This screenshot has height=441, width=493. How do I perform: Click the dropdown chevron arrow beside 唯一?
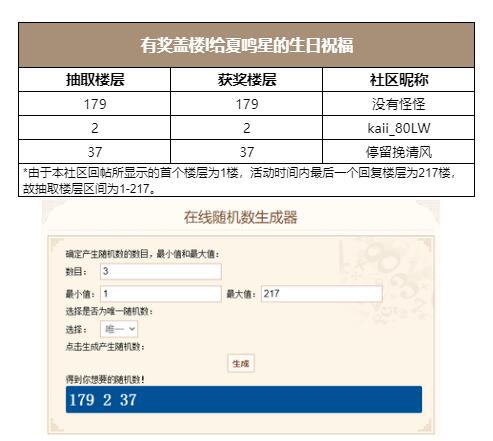[132, 329]
